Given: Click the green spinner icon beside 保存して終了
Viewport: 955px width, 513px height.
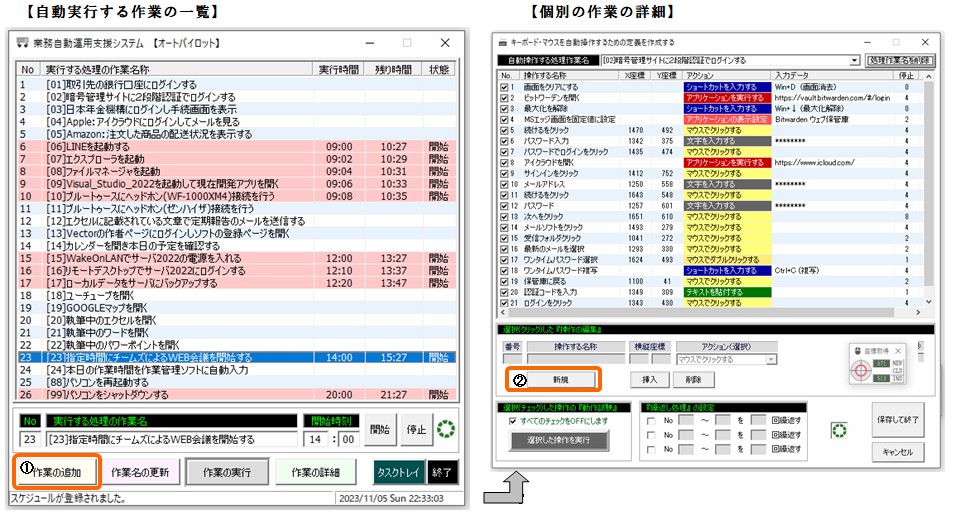Looking at the screenshot, I should coord(839,431).
